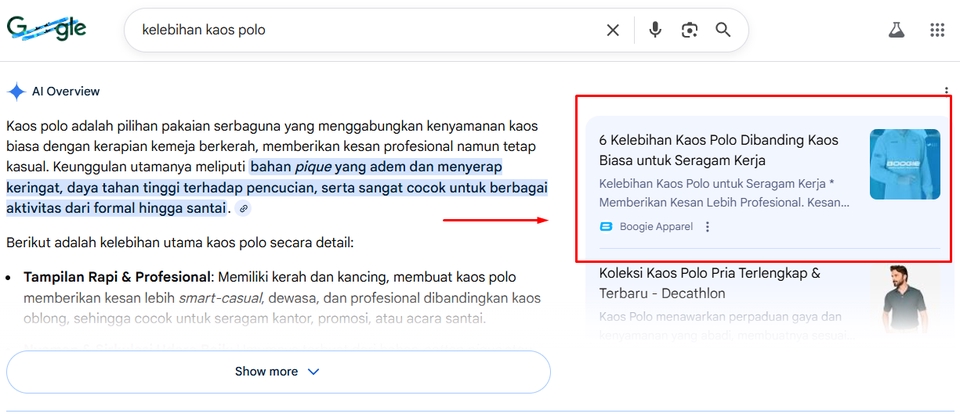Click the chain link icon after highlighted text

pos(244,209)
